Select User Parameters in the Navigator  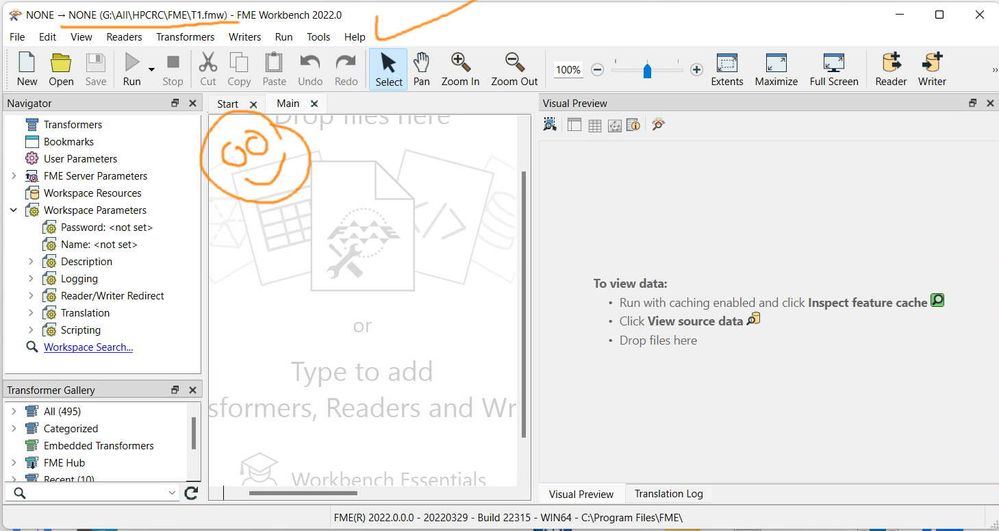coord(80,159)
